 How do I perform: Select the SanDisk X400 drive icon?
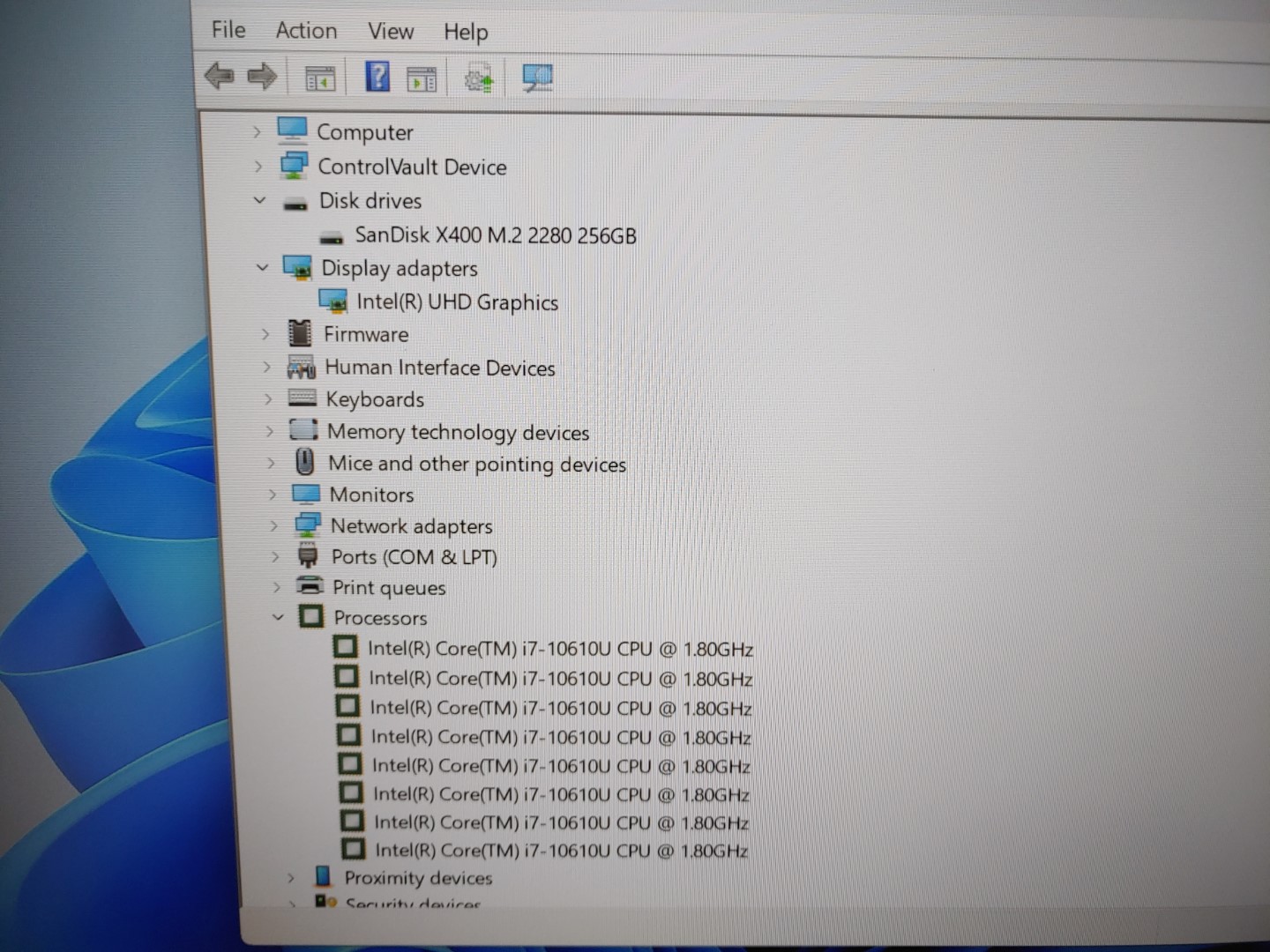(332, 237)
